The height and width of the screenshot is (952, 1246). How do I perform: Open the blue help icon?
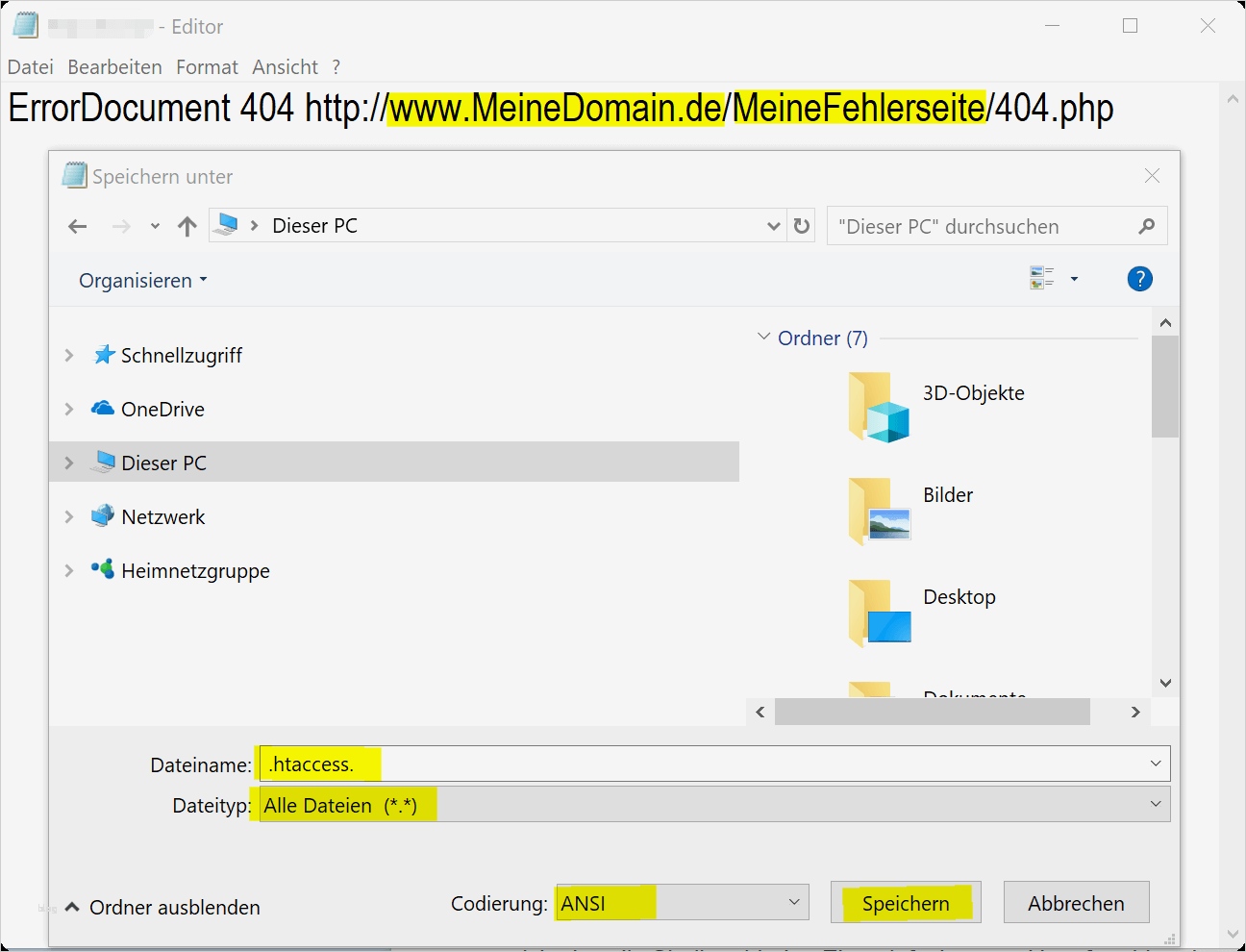point(1140,279)
